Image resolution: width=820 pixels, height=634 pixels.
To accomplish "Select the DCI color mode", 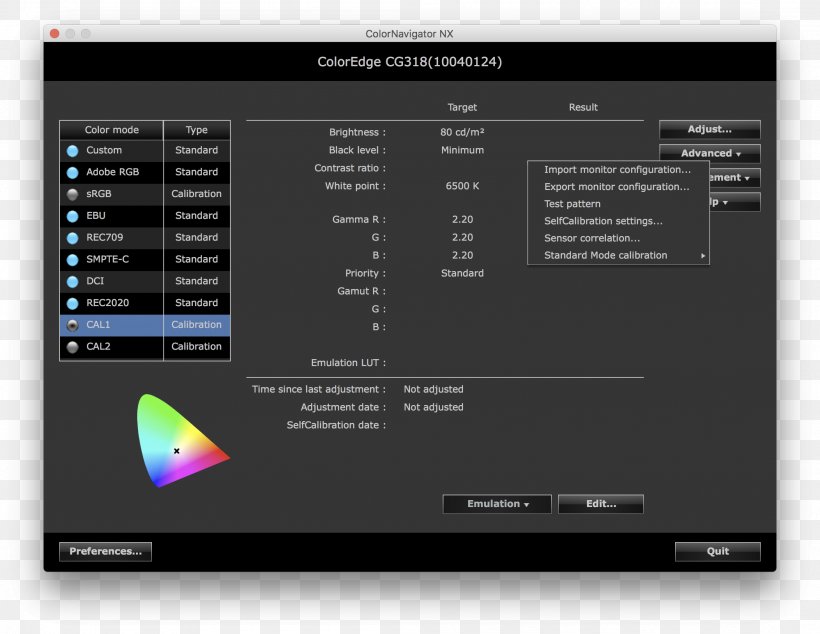I will (145, 281).
